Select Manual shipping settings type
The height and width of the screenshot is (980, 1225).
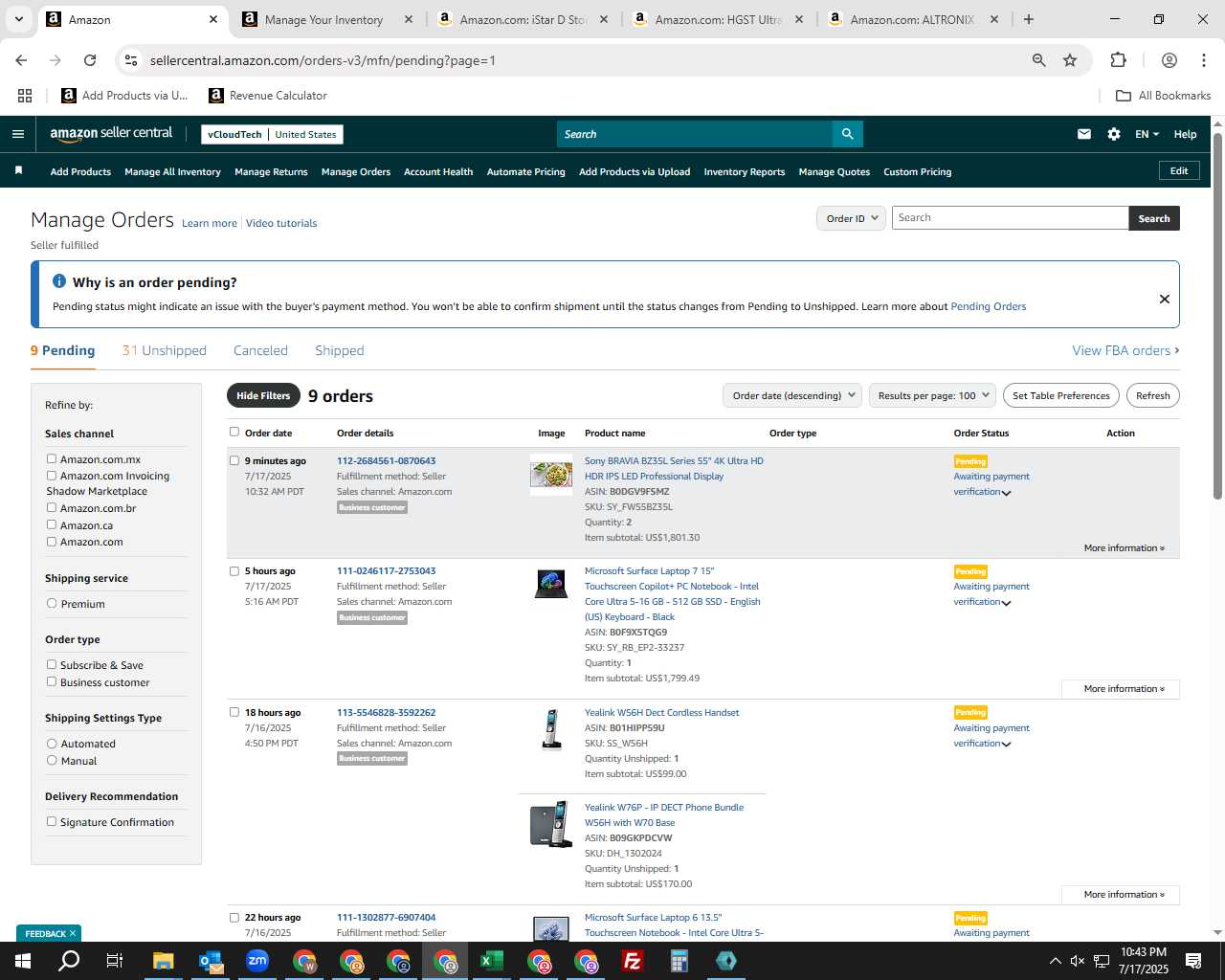(52, 760)
